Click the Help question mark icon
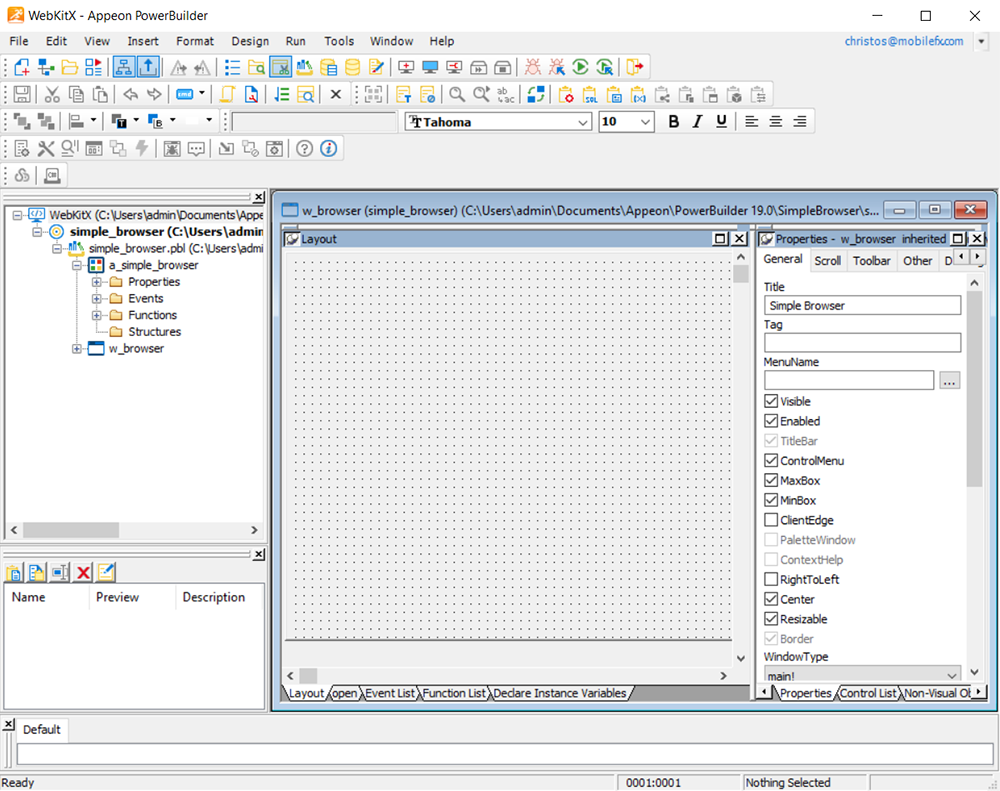This screenshot has height=791, width=1000. tap(304, 149)
